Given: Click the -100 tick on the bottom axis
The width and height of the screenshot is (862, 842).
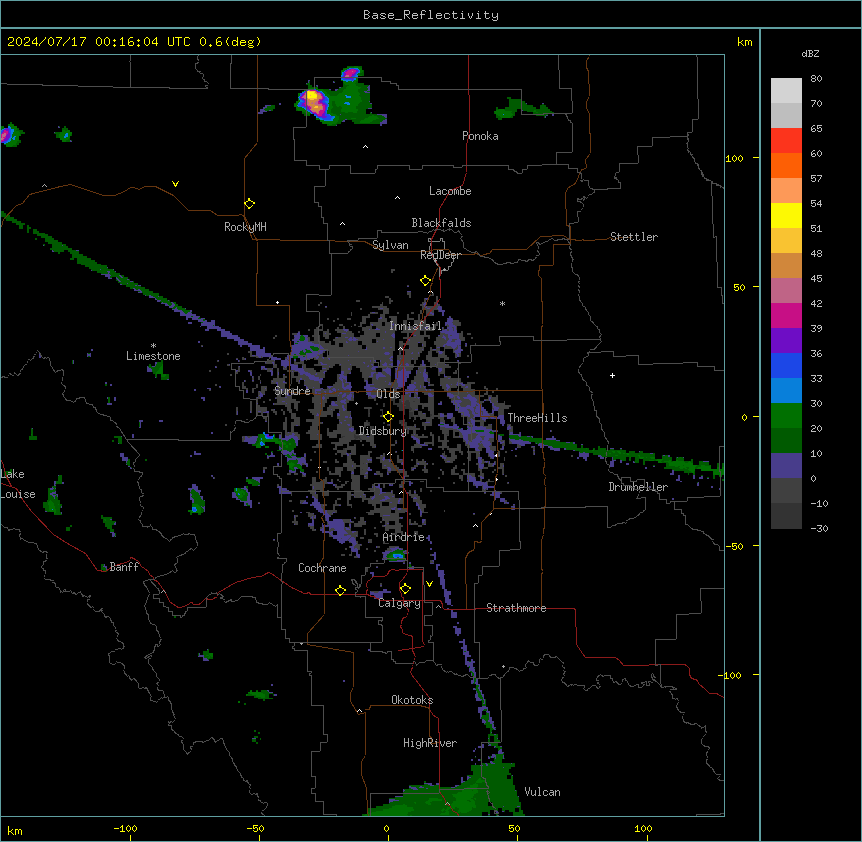Looking at the screenshot, I should pyautogui.click(x=125, y=828).
